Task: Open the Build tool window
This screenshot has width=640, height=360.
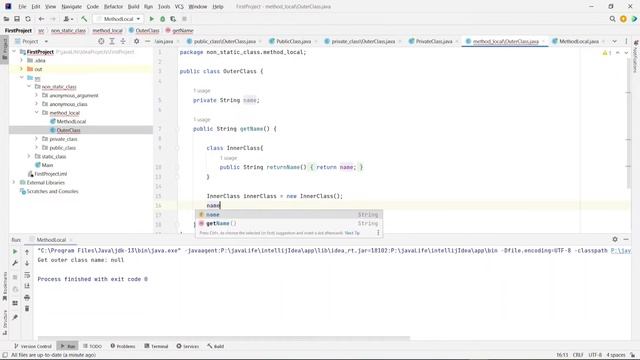Action: pos(216,346)
